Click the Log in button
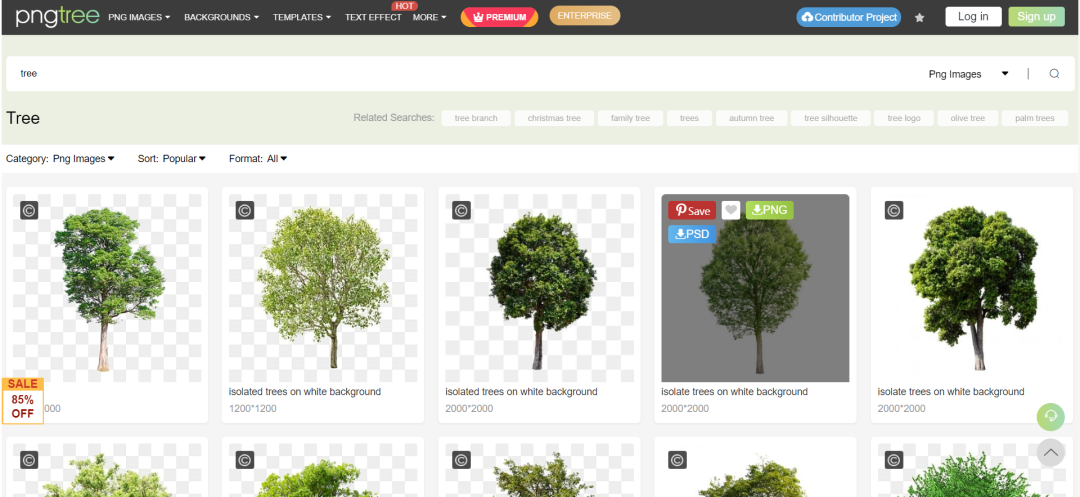1080x497 pixels. point(973,17)
